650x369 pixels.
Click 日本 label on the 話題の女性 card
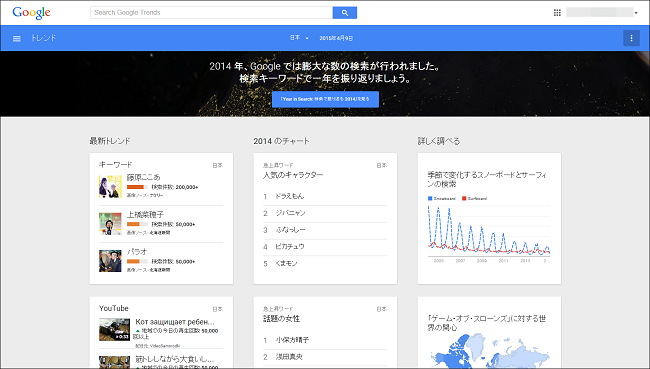coord(381,309)
